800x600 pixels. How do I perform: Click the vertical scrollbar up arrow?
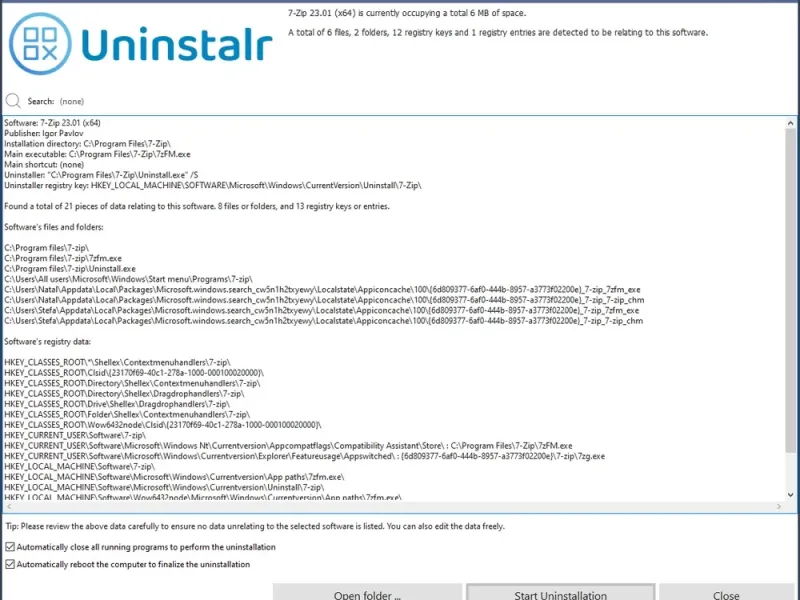(790, 123)
